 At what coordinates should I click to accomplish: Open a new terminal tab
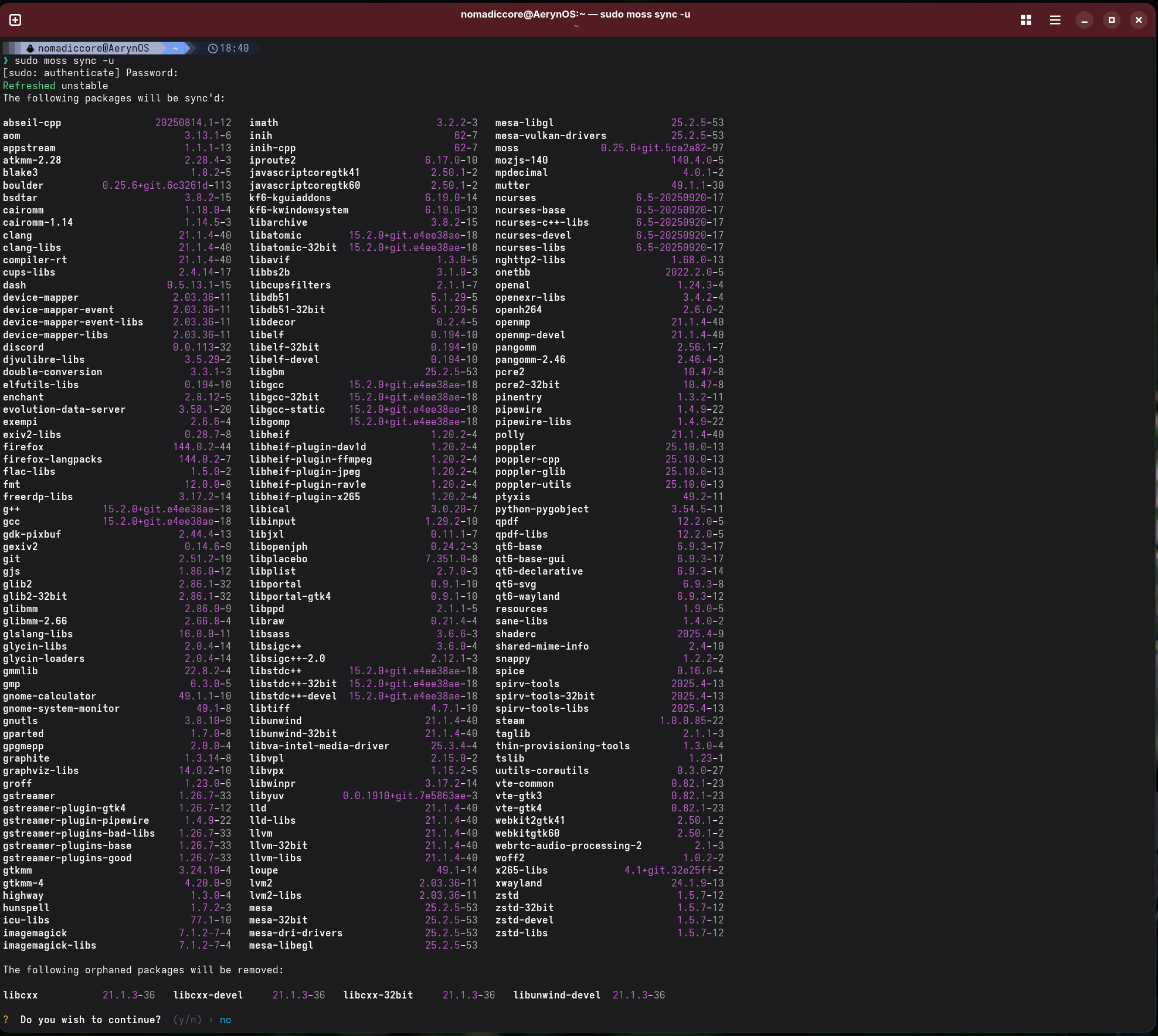pos(15,20)
